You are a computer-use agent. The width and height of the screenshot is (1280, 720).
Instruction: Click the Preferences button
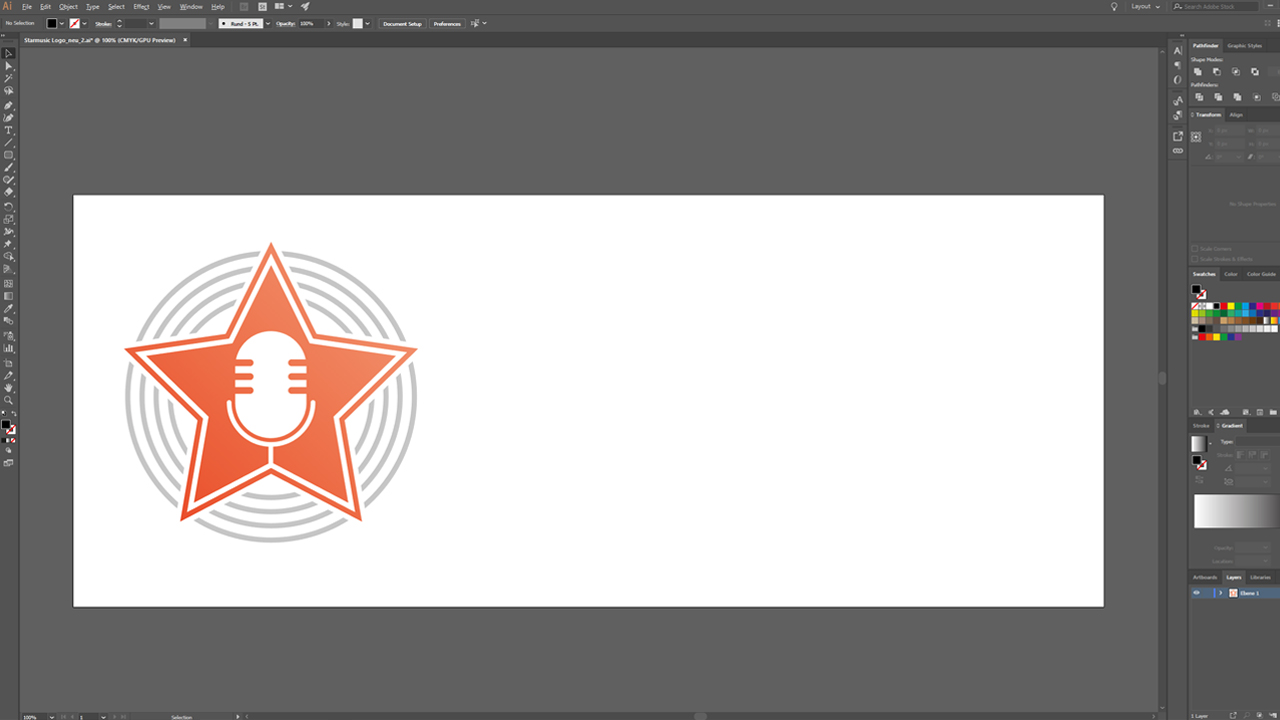447,23
